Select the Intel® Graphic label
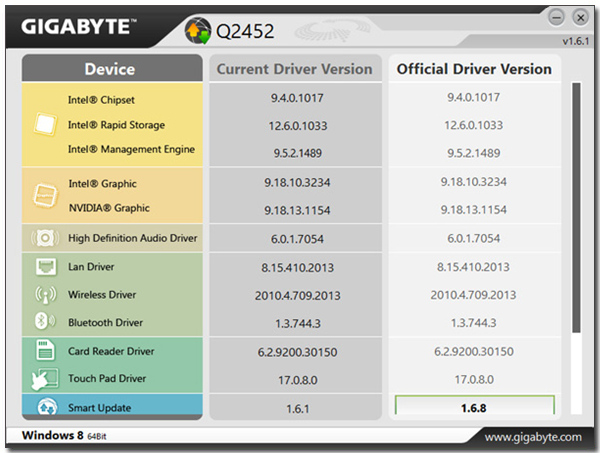Screen dimensions: 600x453 103,184
